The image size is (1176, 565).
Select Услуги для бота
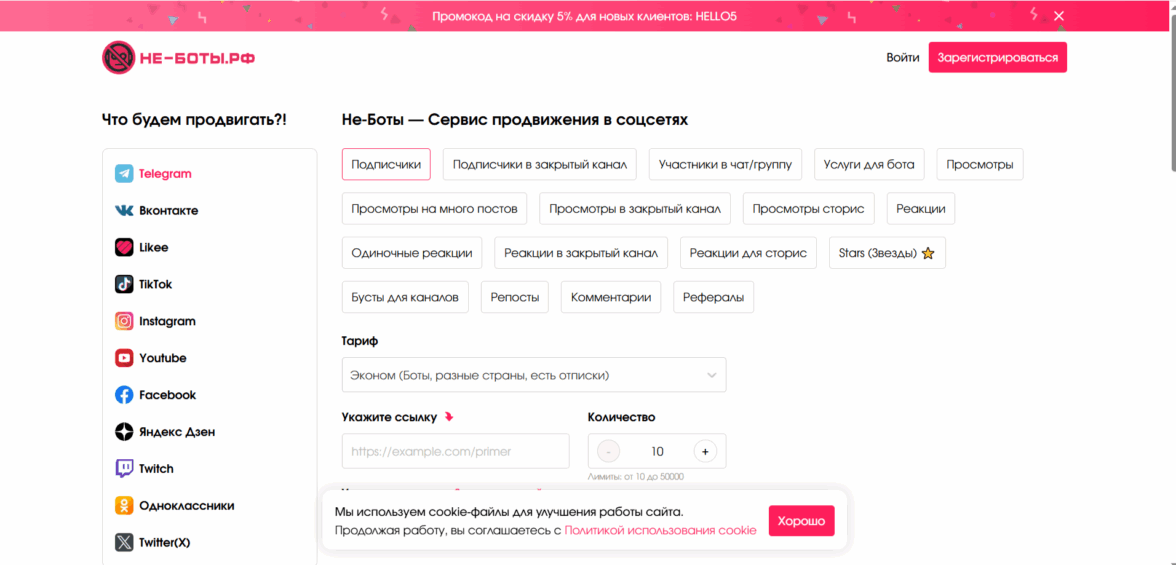[869, 164]
